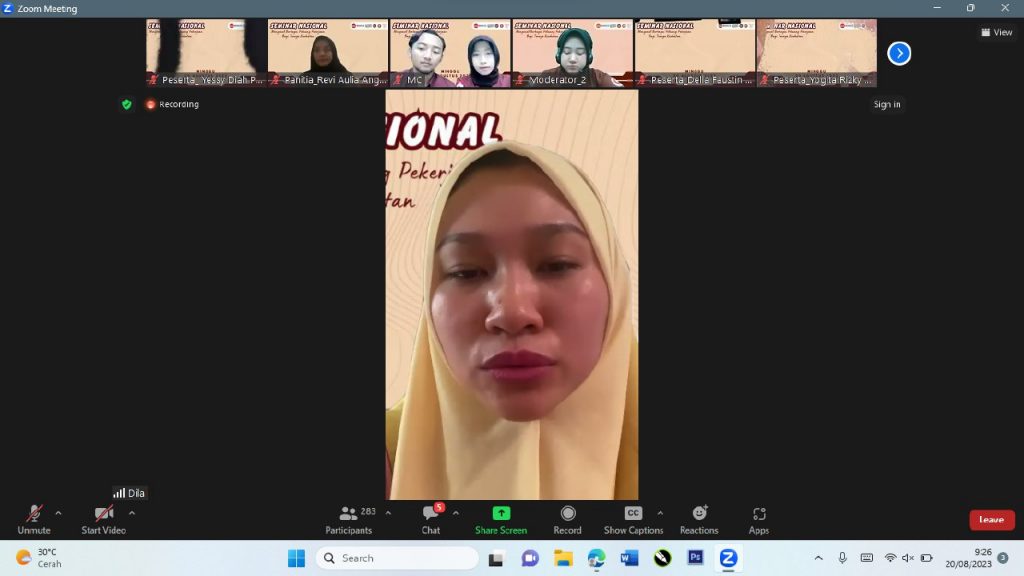Select the Moderator_2 video thumbnail
This screenshot has height=576, width=1024.
pyautogui.click(x=572, y=53)
